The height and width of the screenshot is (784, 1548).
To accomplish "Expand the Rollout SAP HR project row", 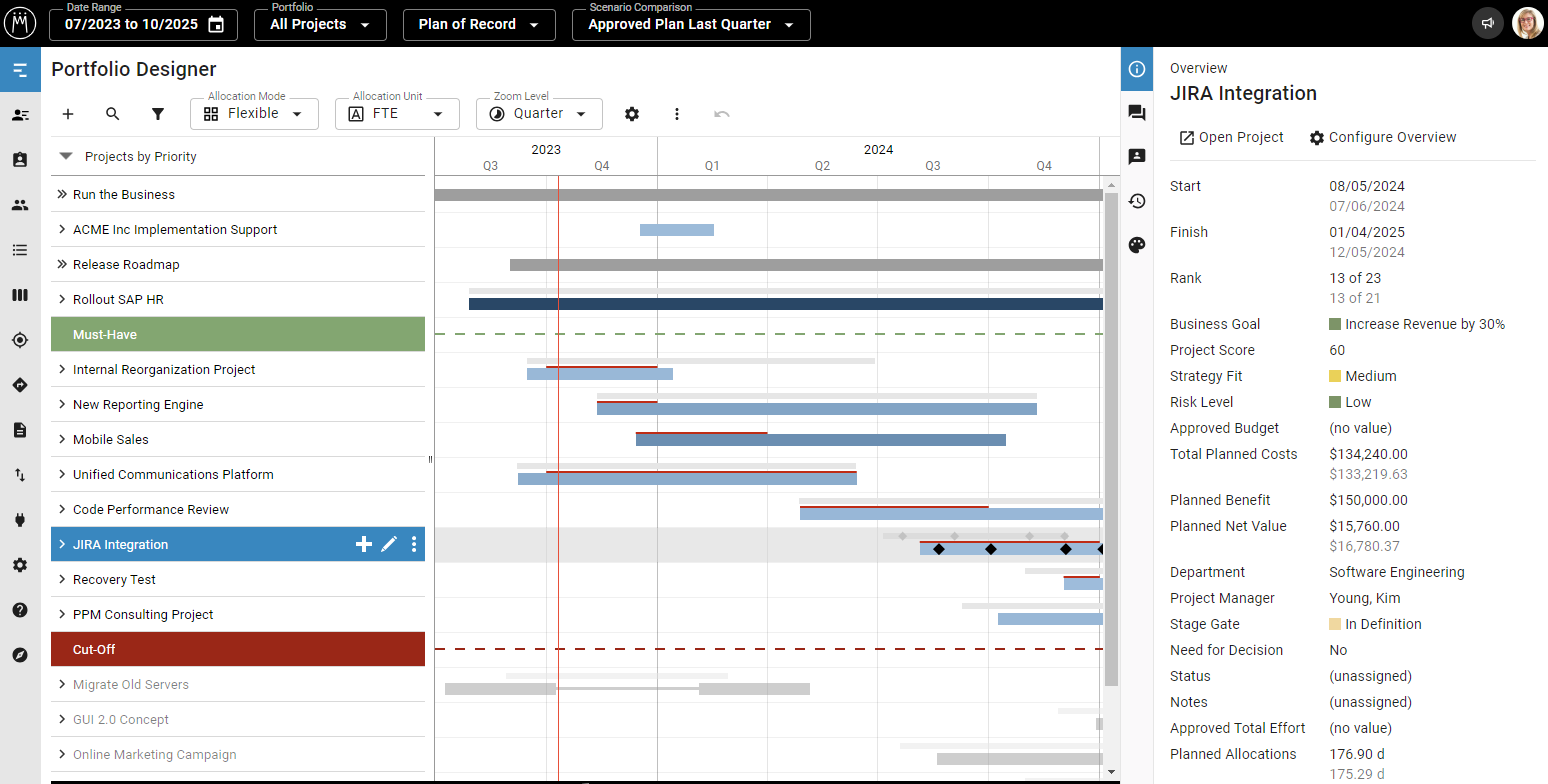I will click(x=60, y=299).
